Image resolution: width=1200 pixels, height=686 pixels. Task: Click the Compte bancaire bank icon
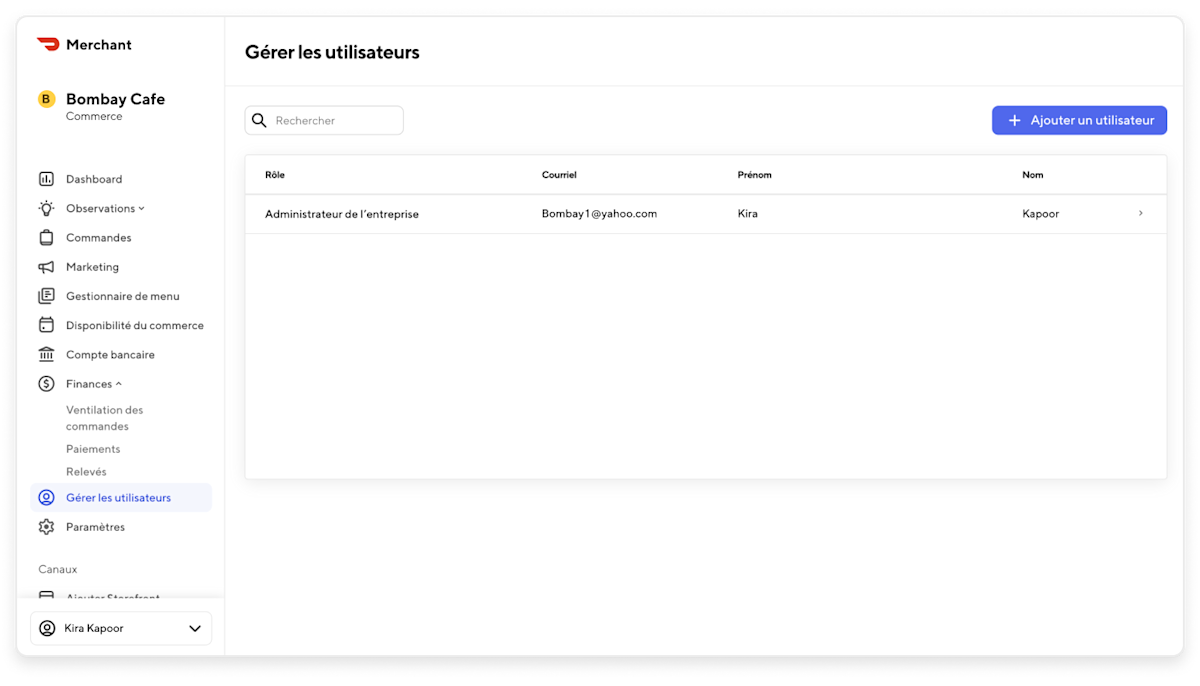[46, 355]
